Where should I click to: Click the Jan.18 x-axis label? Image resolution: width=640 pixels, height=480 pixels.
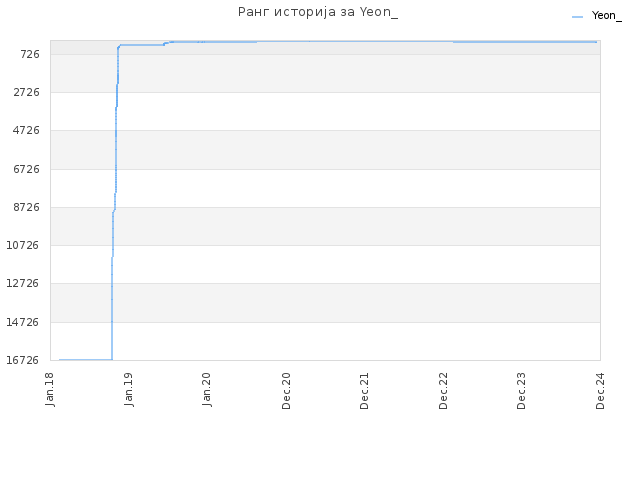tap(50, 389)
